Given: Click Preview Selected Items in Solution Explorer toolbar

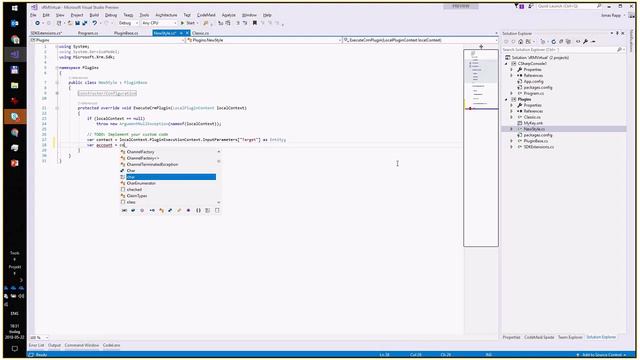Looking at the screenshot, I should coord(593,42).
